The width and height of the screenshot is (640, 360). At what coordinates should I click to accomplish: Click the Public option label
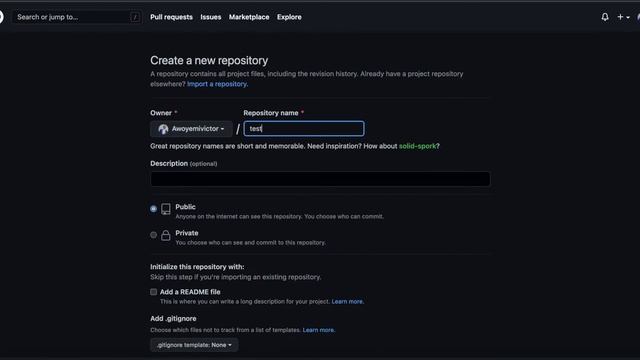pyautogui.click(x=185, y=207)
